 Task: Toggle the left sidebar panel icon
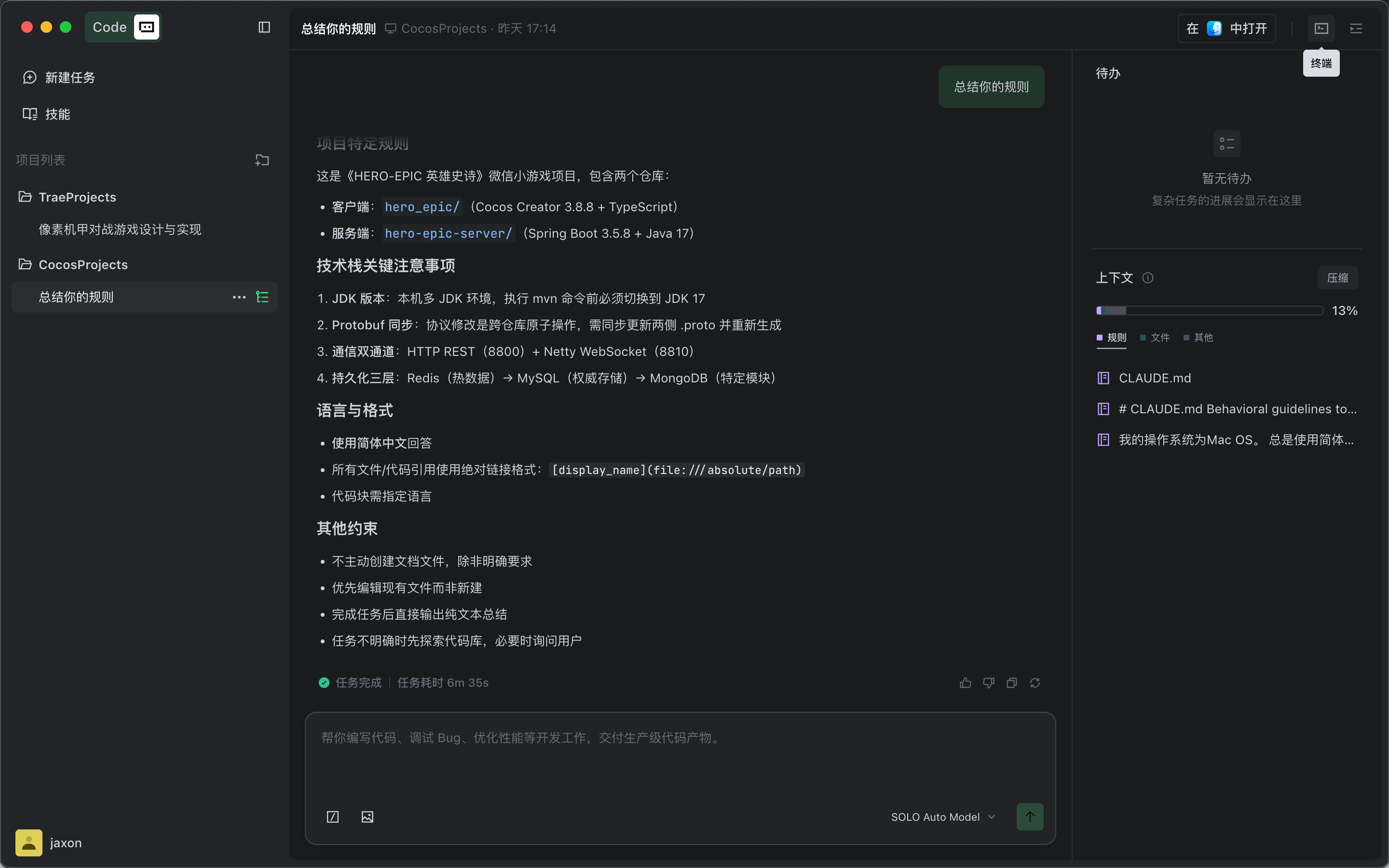[264, 27]
